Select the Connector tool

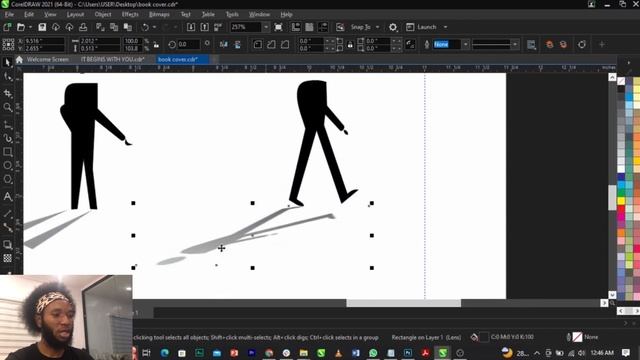(x=7, y=227)
